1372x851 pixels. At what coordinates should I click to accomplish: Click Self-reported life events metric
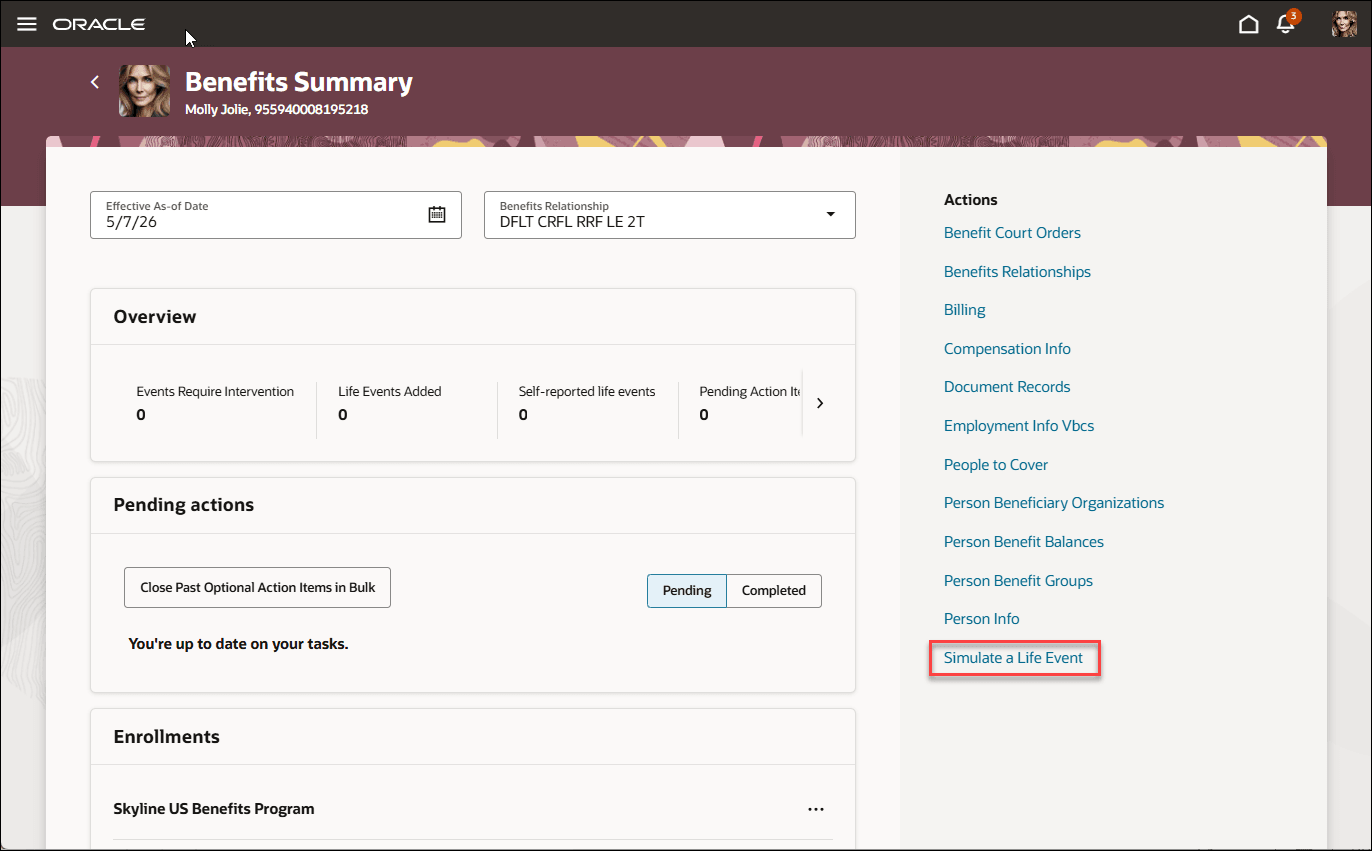[x=587, y=403]
